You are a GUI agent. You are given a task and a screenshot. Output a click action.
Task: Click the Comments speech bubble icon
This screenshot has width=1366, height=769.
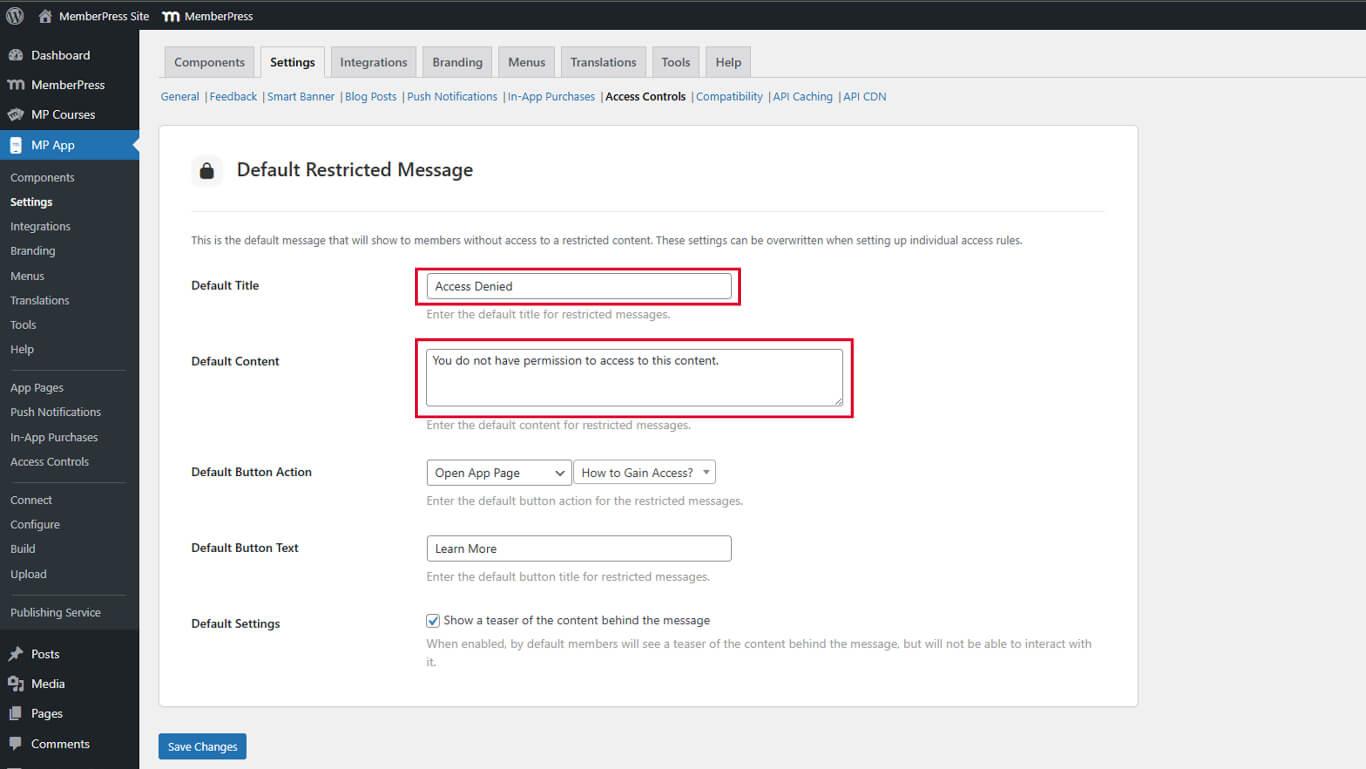[15, 744]
